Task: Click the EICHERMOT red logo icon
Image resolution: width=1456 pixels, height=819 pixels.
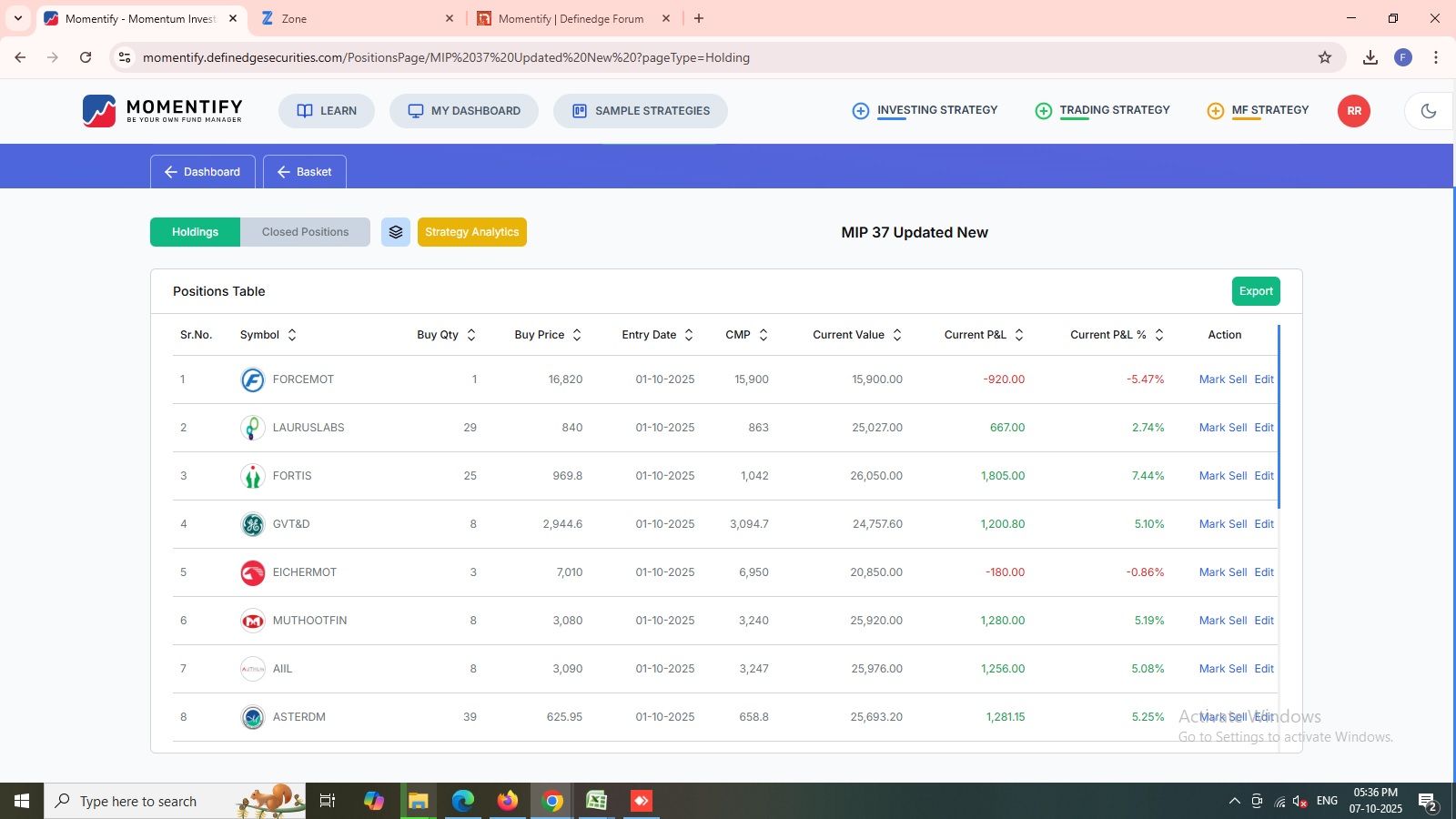Action: pyautogui.click(x=252, y=572)
